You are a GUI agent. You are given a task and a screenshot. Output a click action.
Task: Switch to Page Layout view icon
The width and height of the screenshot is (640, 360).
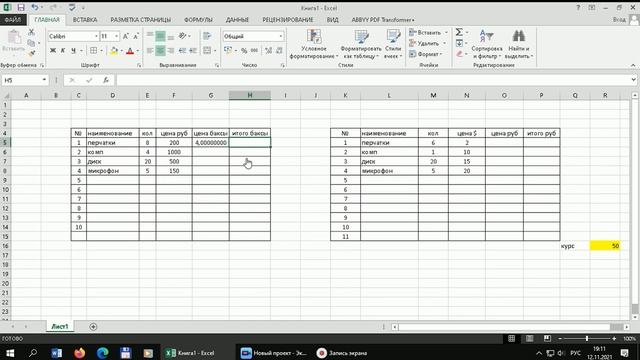click(x=529, y=338)
